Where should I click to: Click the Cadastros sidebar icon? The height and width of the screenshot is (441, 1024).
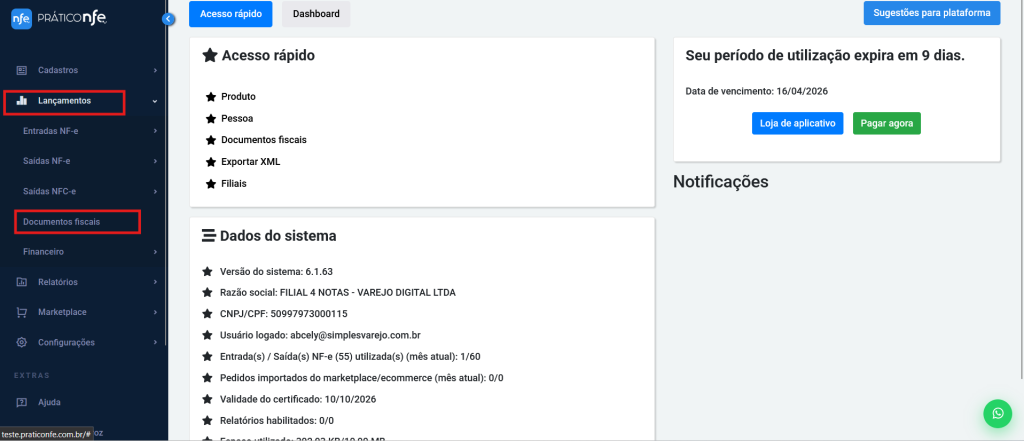[21, 70]
